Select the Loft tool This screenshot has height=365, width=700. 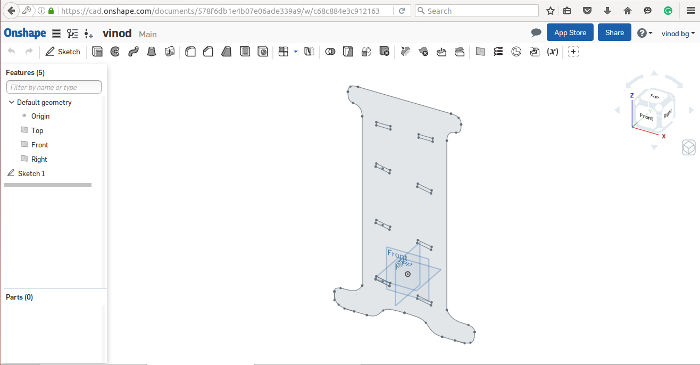pos(151,52)
